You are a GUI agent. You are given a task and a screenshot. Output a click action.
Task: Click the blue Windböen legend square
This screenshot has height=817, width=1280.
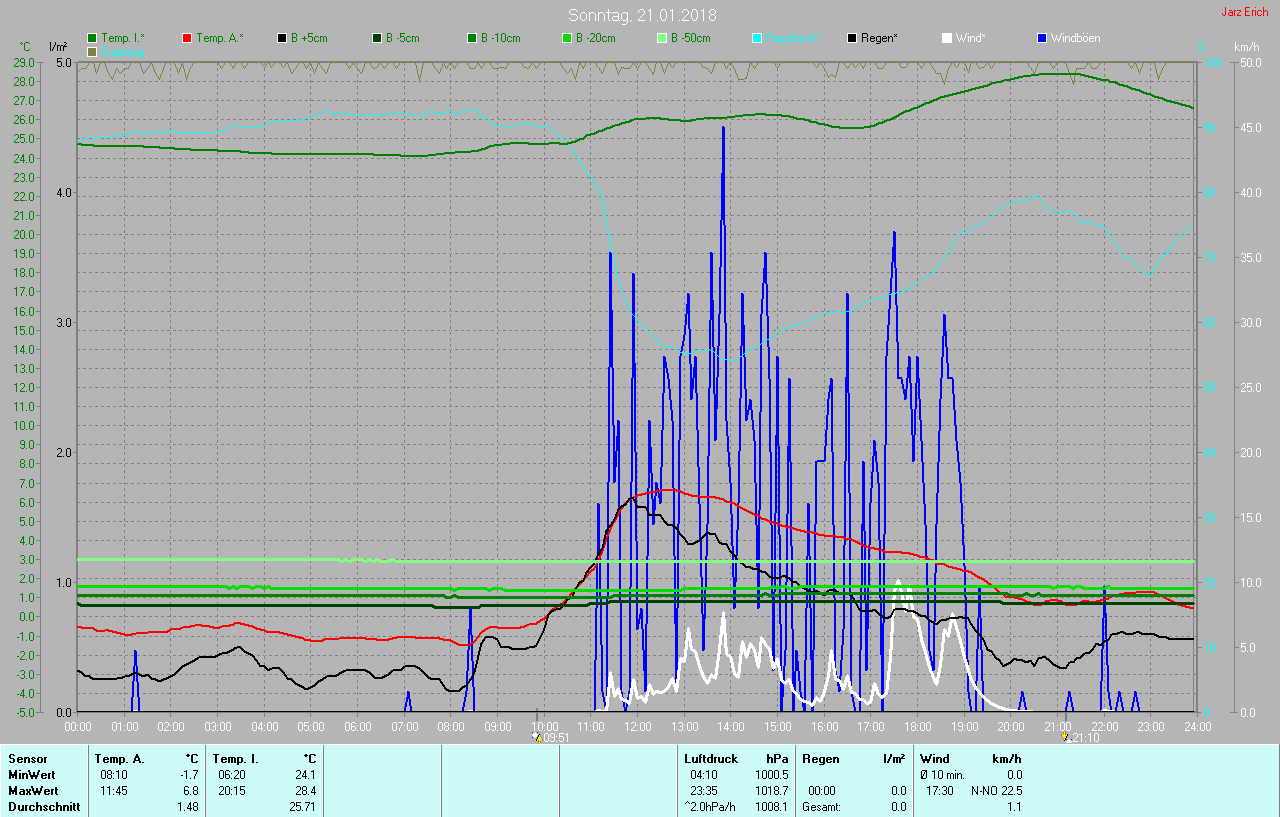1042,38
